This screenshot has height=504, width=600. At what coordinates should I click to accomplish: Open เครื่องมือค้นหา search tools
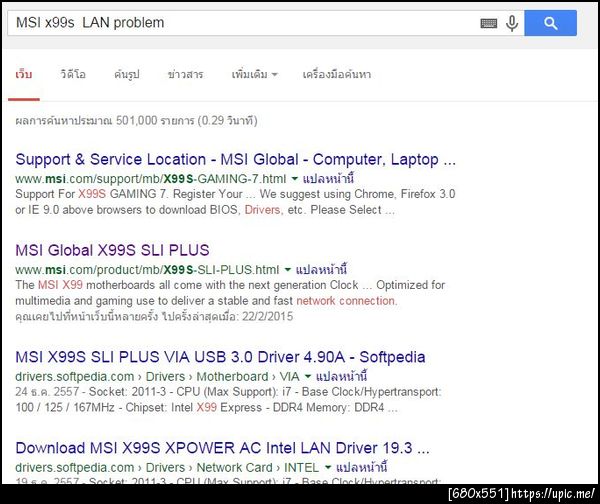coord(337,74)
